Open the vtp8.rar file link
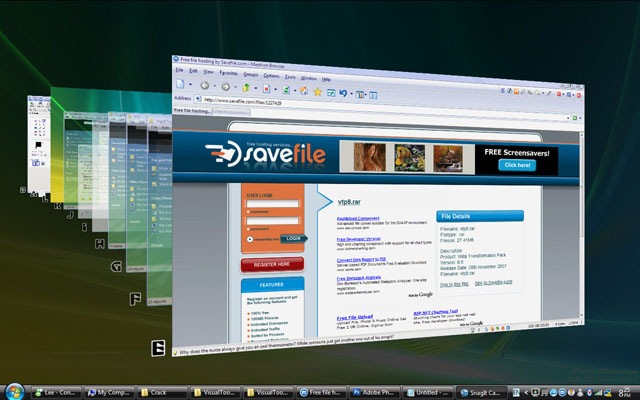 click(349, 202)
